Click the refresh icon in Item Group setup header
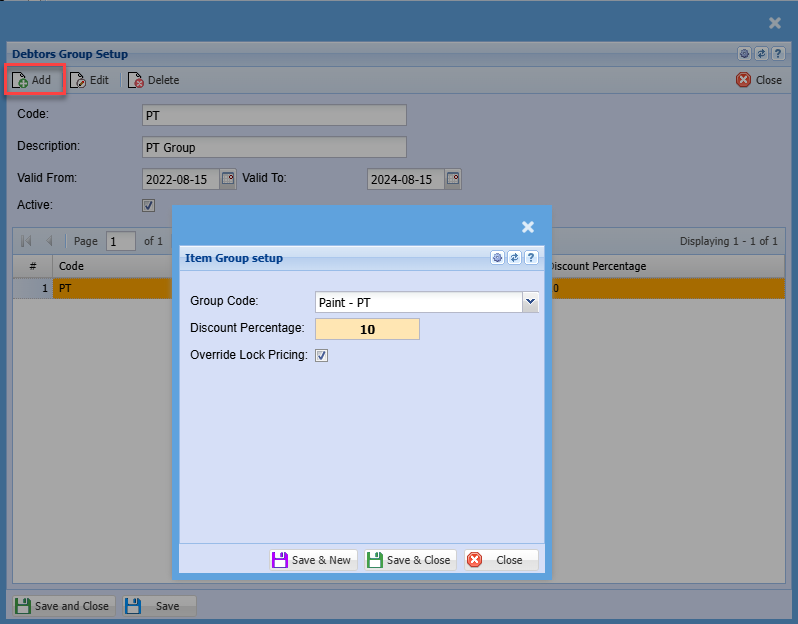Image resolution: width=798 pixels, height=624 pixels. pos(514,258)
